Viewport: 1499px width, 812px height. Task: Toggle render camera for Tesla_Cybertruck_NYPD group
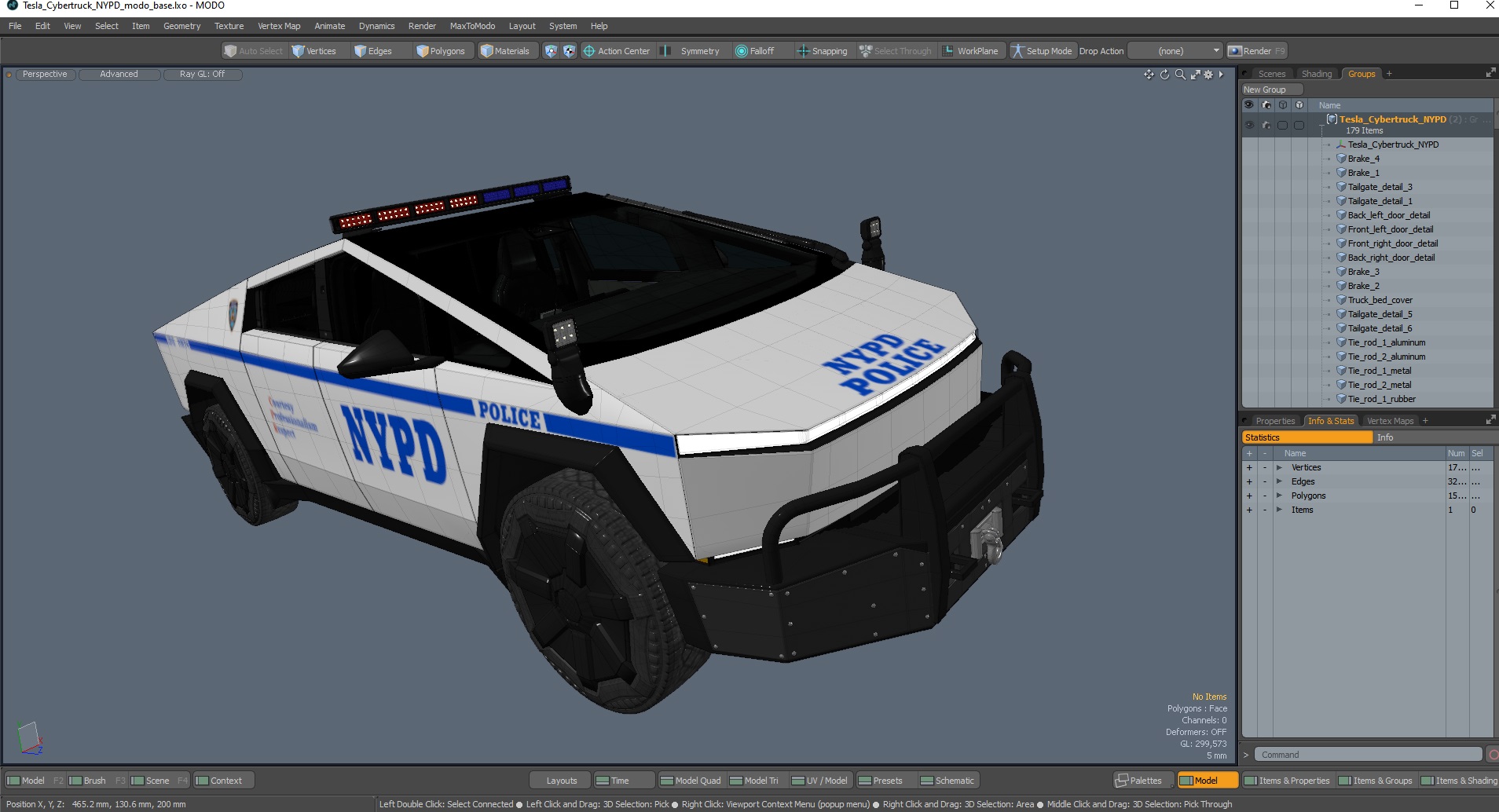pos(1266,125)
